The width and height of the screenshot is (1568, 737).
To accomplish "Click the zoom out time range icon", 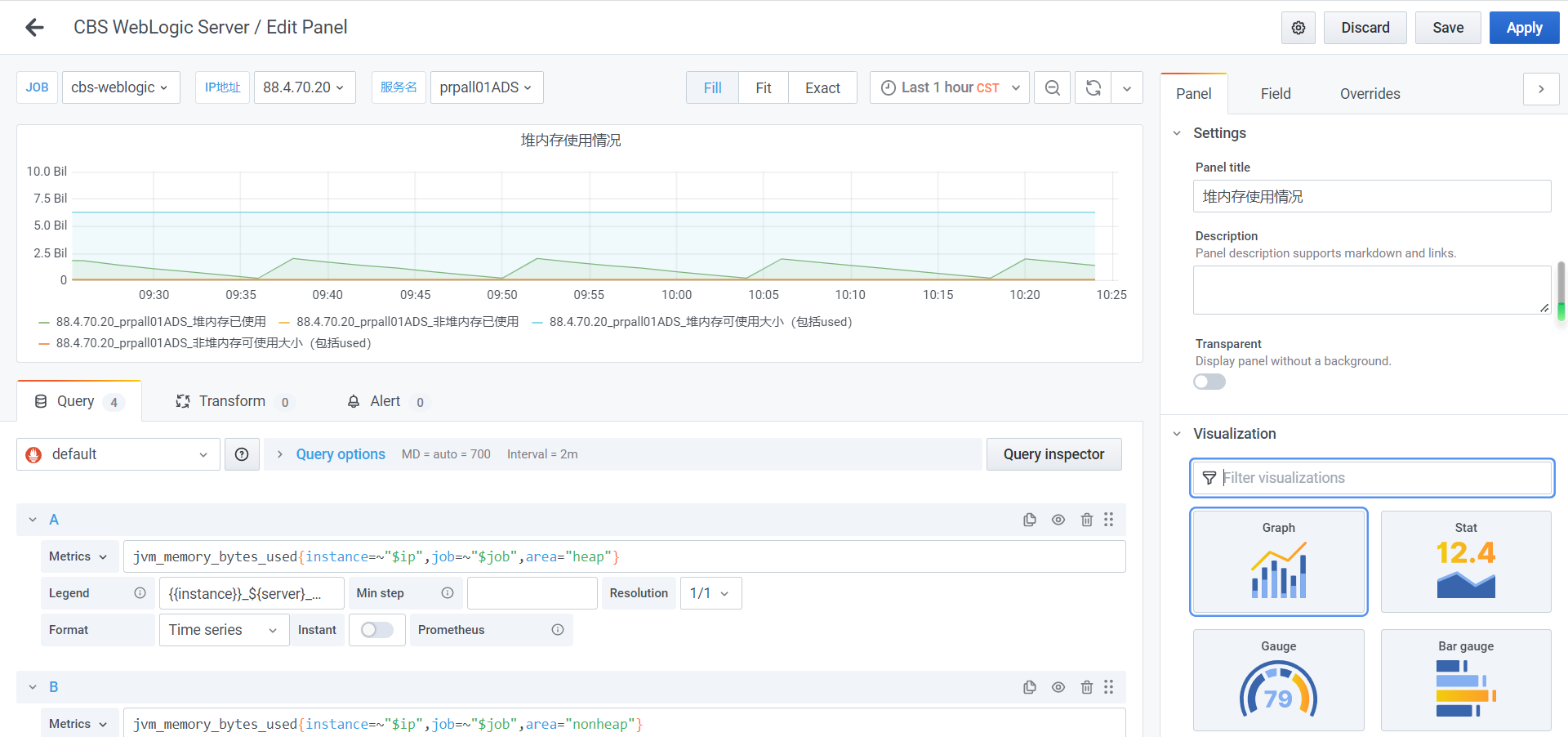I will 1053,87.
